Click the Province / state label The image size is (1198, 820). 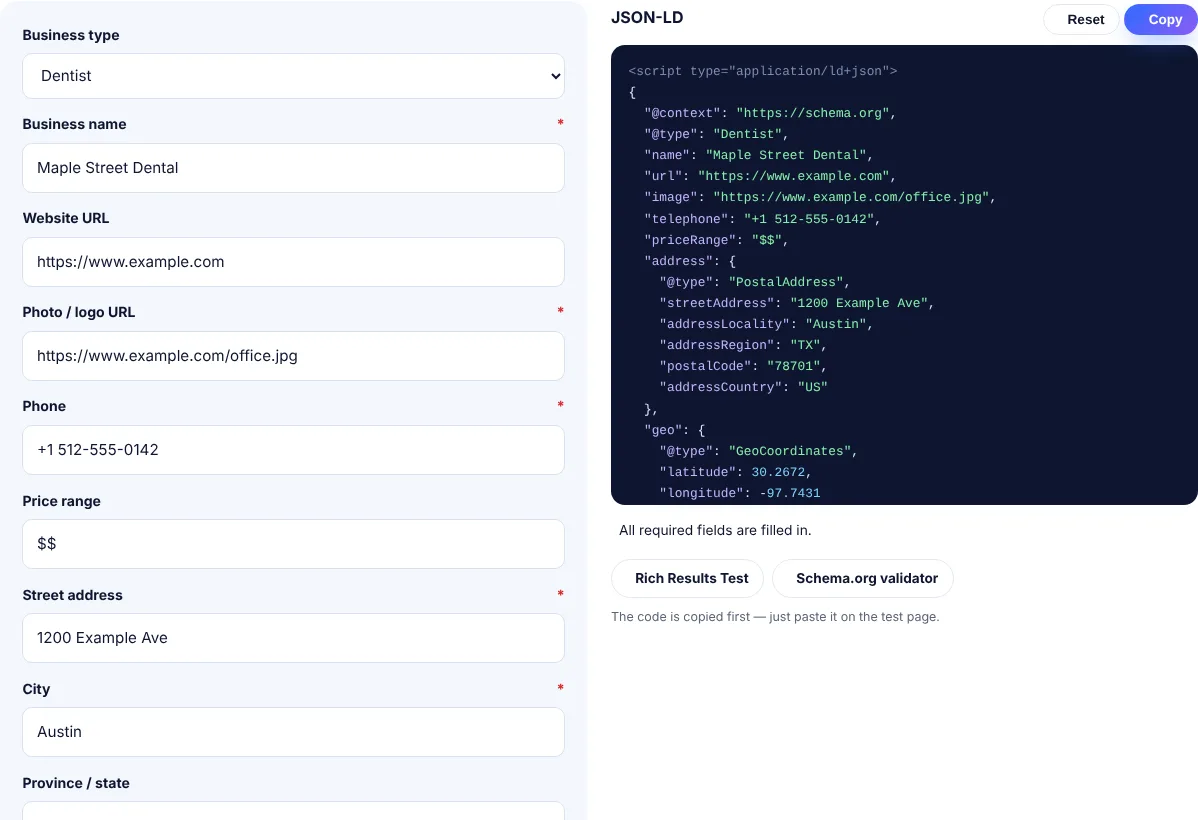76,783
